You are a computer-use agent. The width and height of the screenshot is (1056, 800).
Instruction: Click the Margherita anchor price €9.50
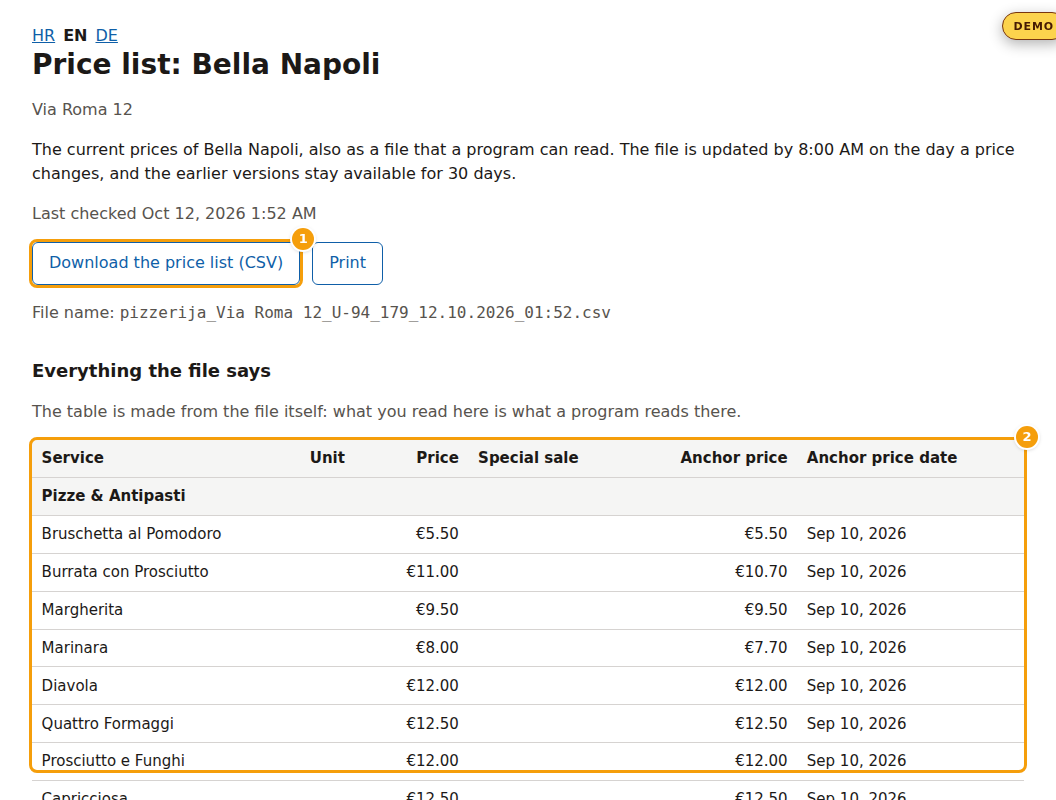[766, 610]
